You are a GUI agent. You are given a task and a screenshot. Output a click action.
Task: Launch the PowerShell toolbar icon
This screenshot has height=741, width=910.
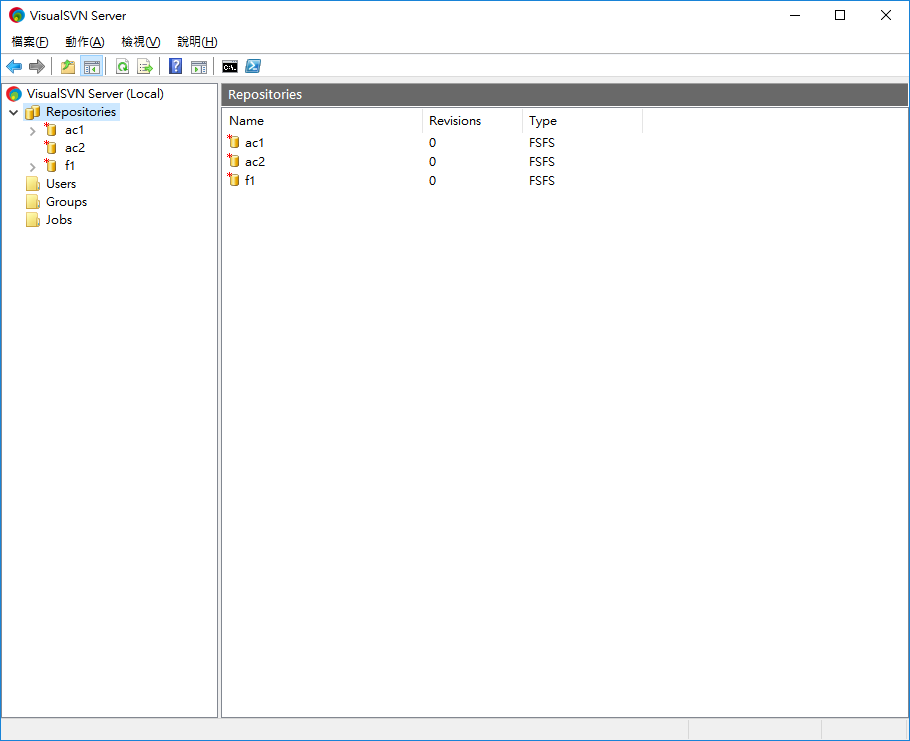tap(253, 66)
